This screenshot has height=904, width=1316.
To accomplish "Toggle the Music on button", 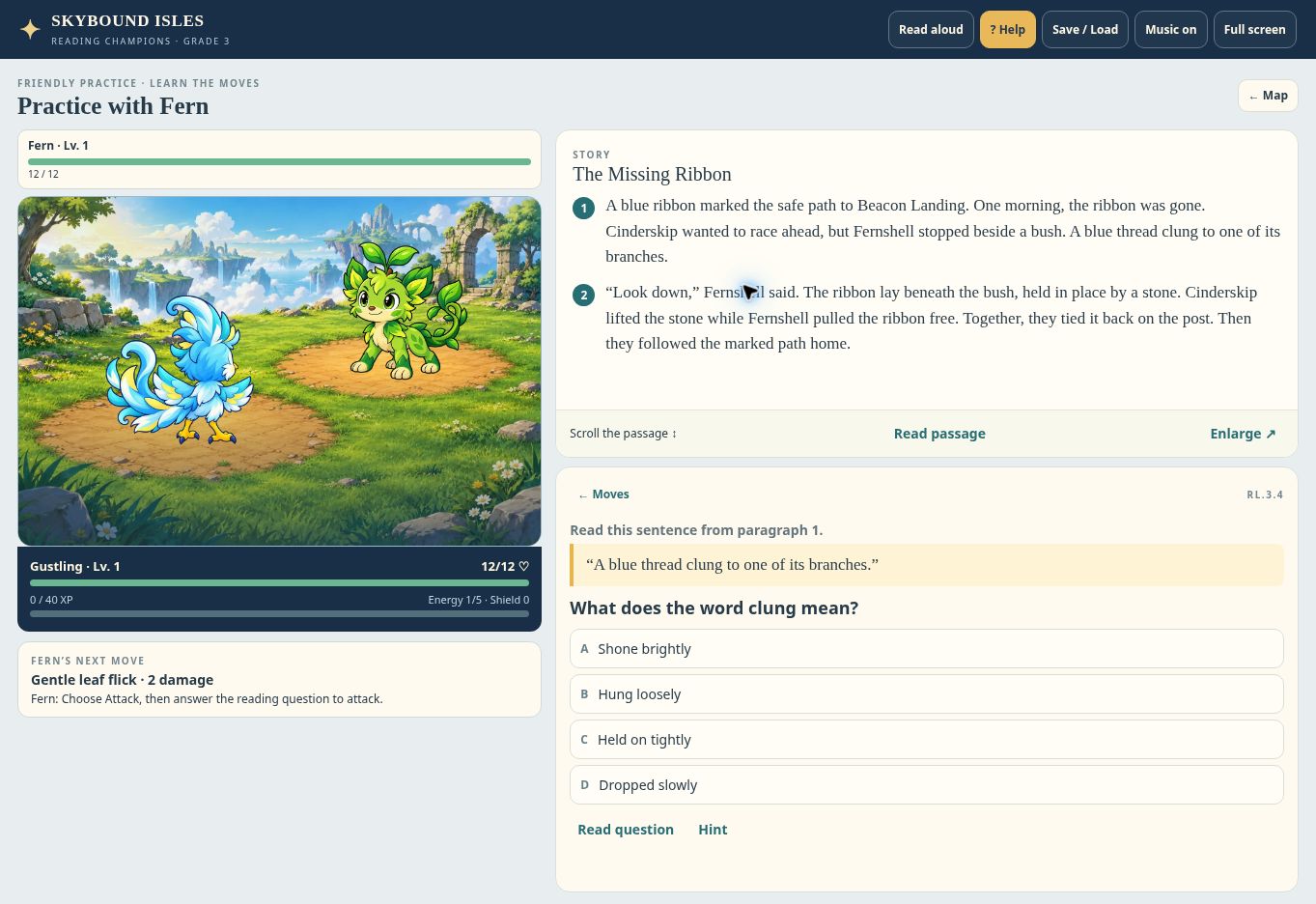I will click(x=1170, y=29).
